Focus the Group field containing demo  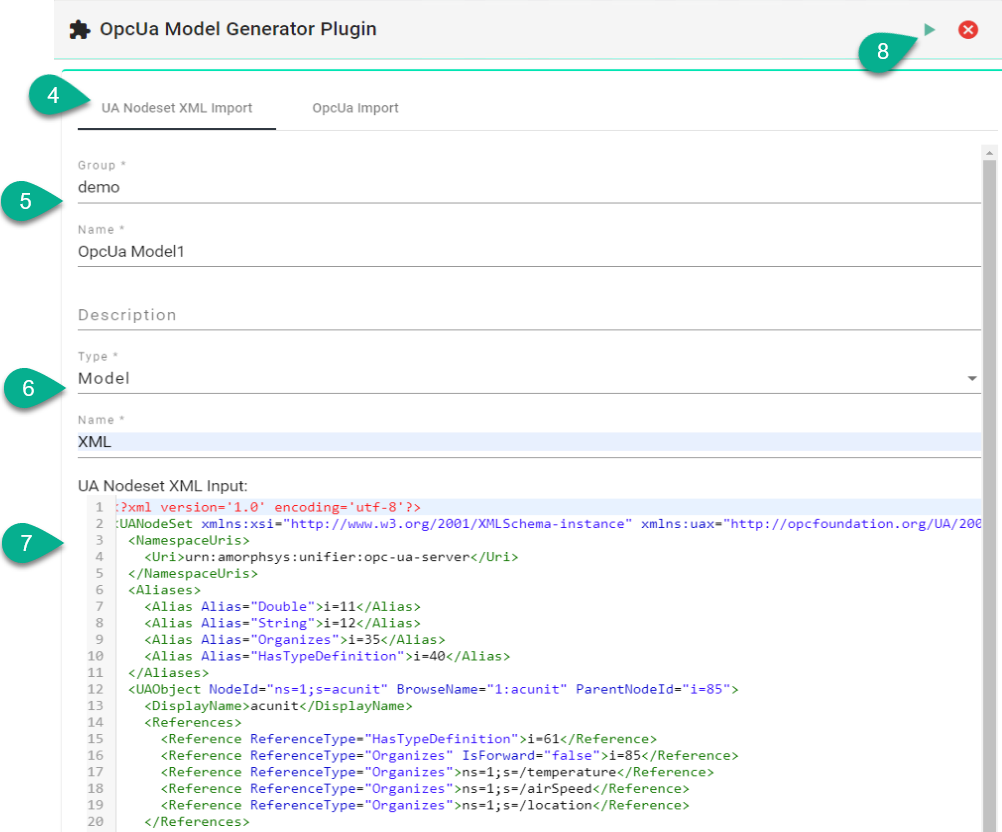[x=528, y=187]
